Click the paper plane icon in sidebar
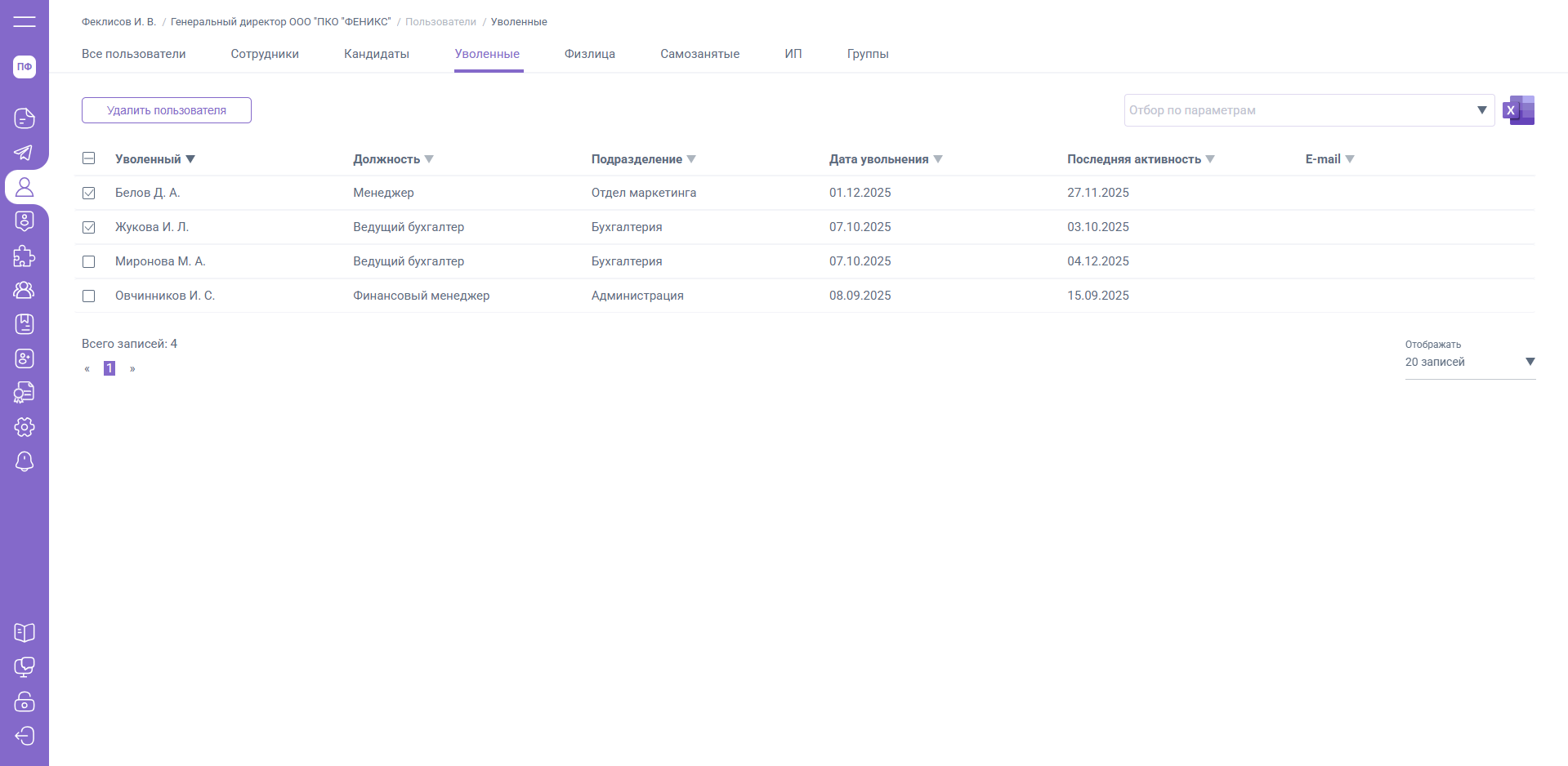 point(25,153)
